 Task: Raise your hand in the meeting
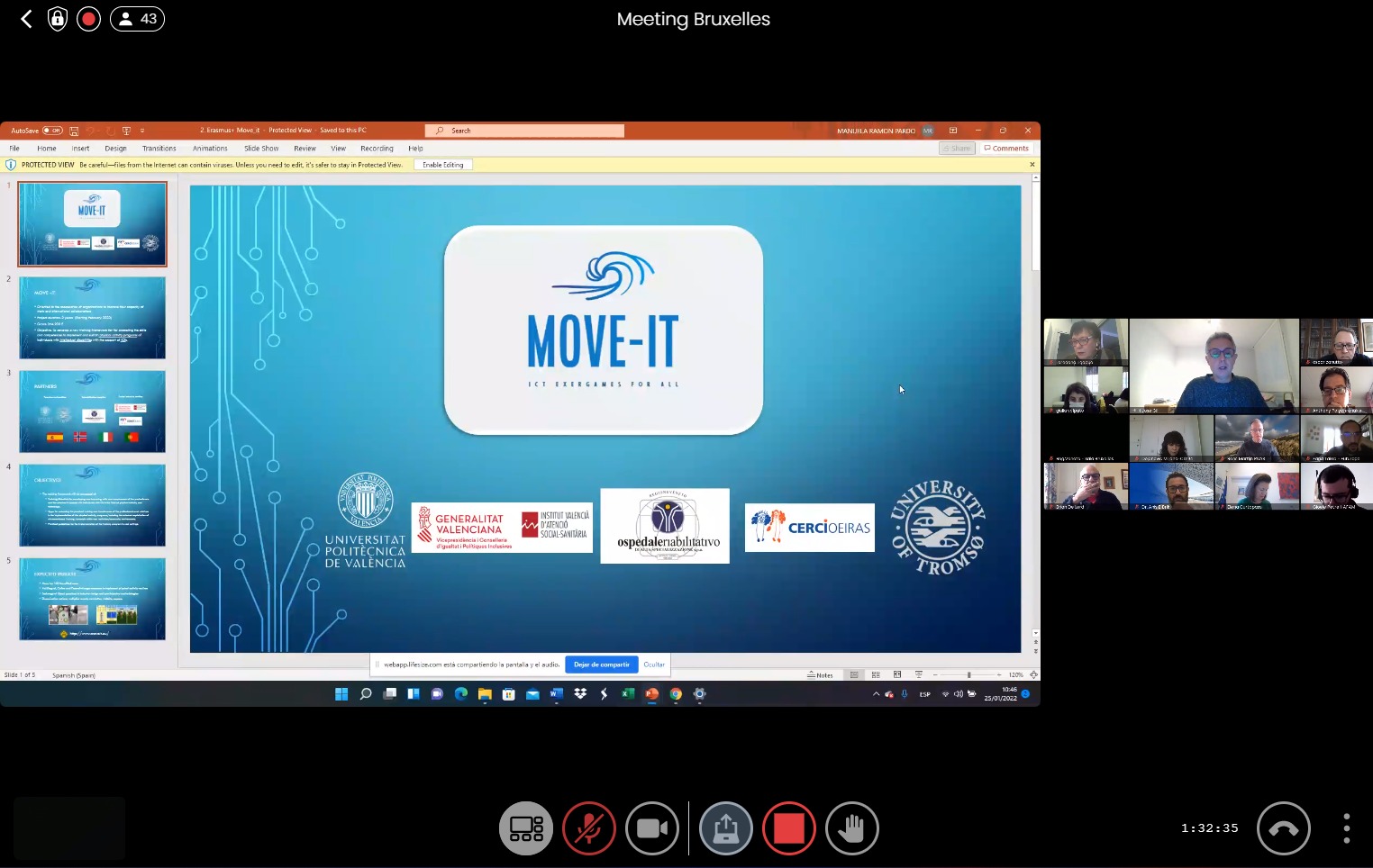(852, 828)
